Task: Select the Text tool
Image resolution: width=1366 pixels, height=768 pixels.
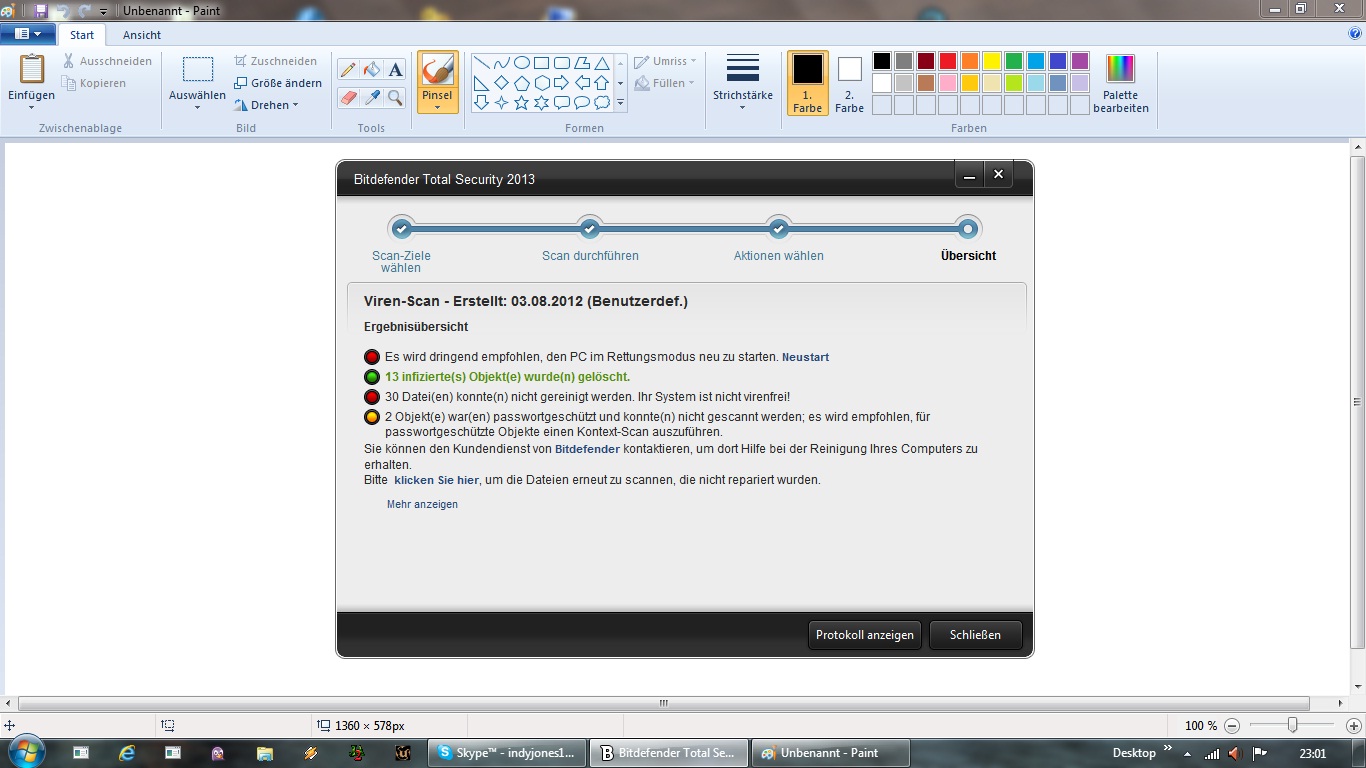Action: pos(395,69)
